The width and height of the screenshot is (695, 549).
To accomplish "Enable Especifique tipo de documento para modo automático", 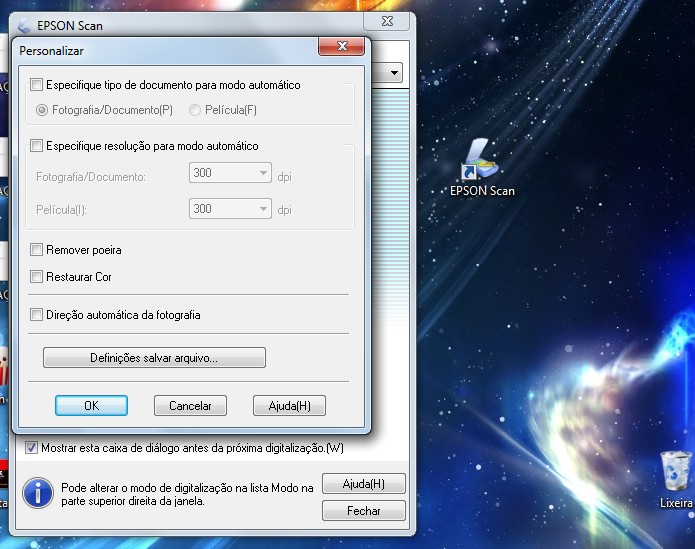I will [x=36, y=85].
